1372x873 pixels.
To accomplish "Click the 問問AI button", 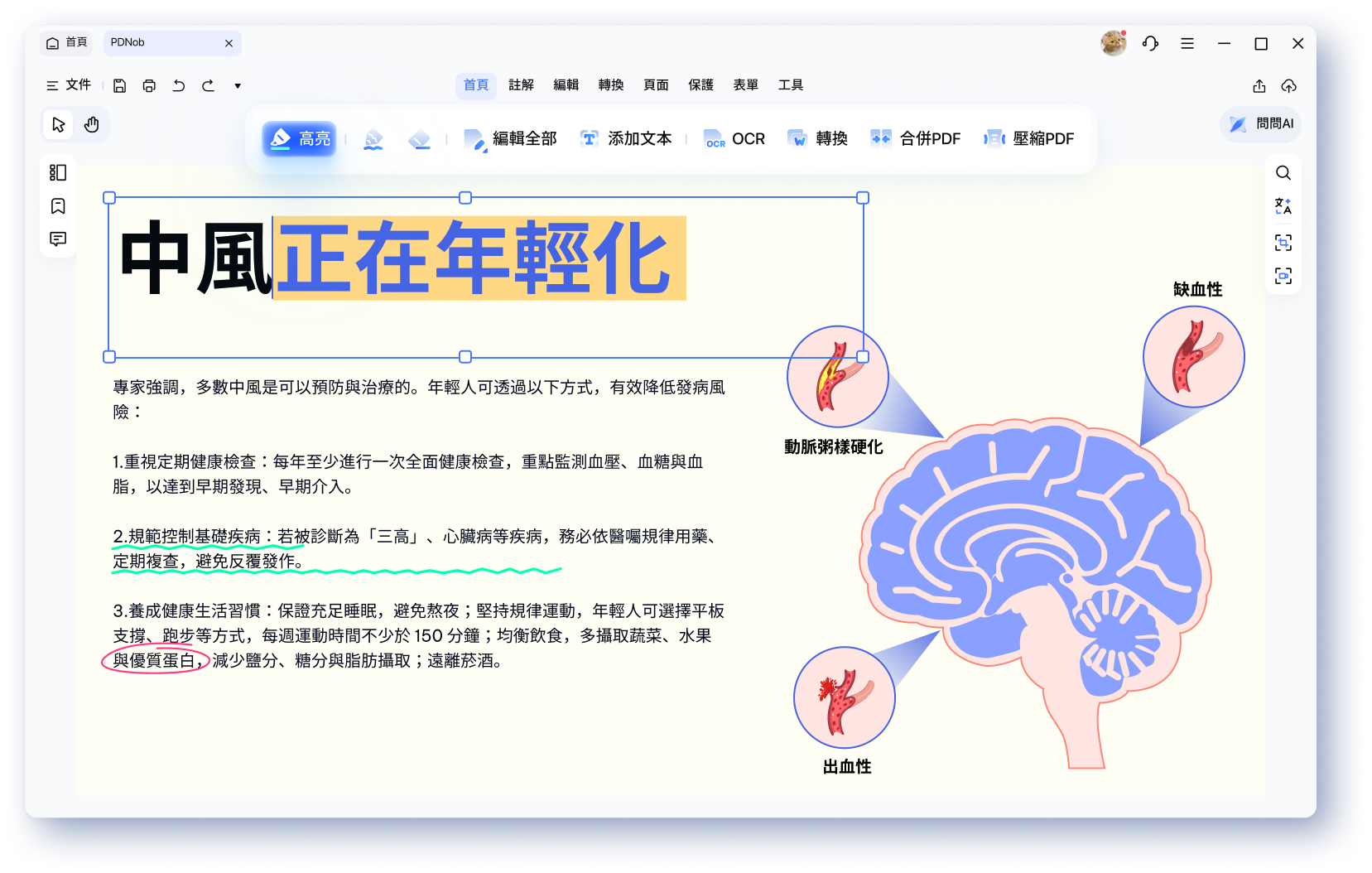I will pyautogui.click(x=1259, y=124).
